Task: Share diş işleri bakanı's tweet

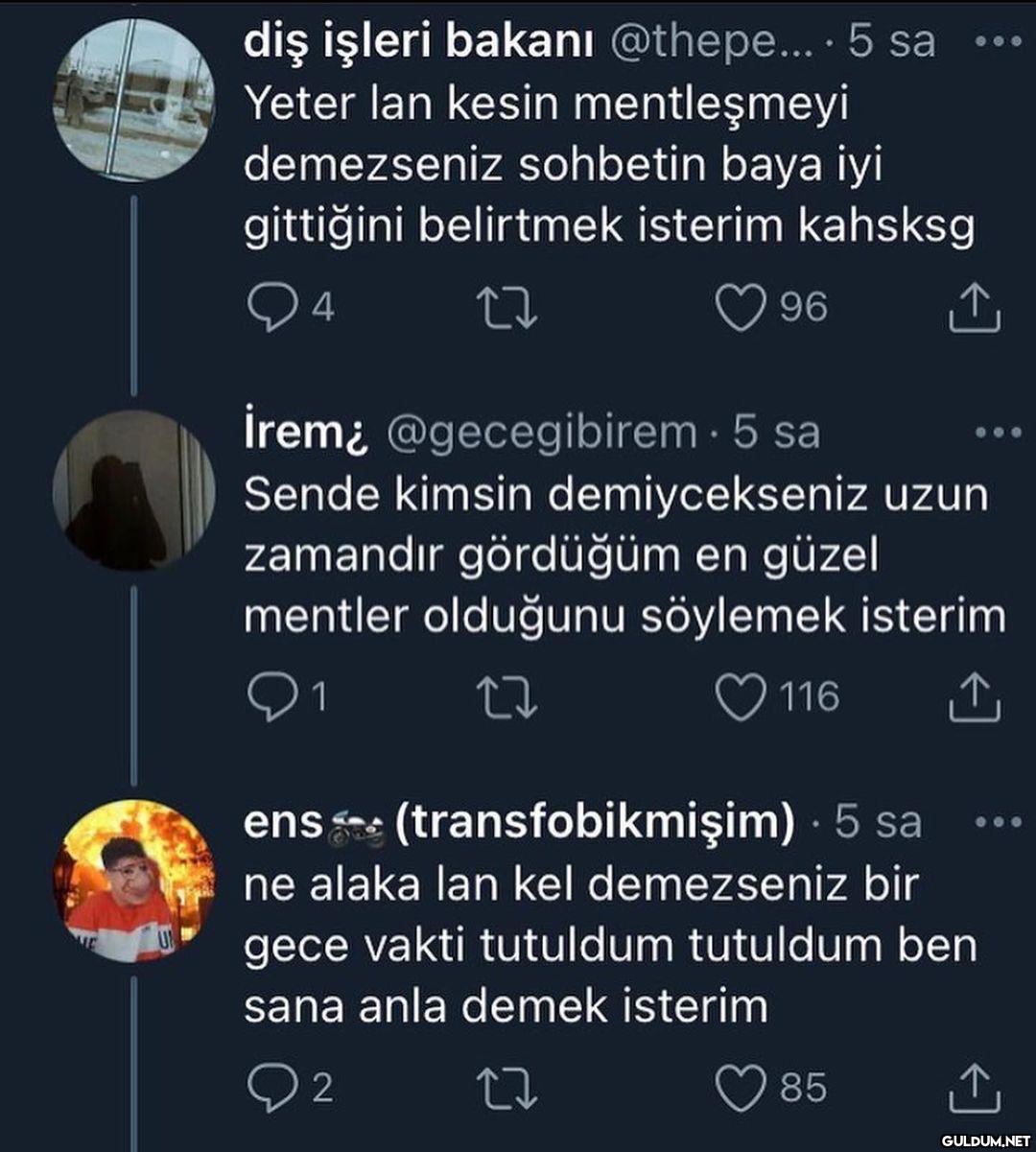Action: pos(975,308)
